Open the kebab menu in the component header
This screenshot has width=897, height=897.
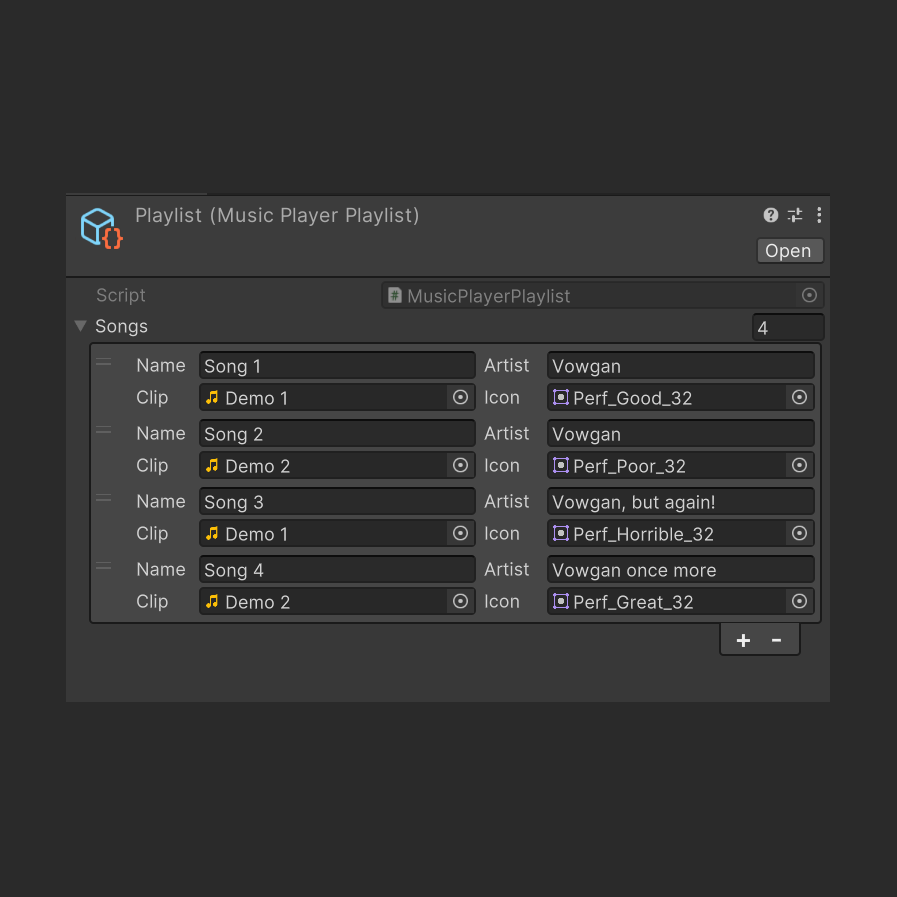coord(818,215)
